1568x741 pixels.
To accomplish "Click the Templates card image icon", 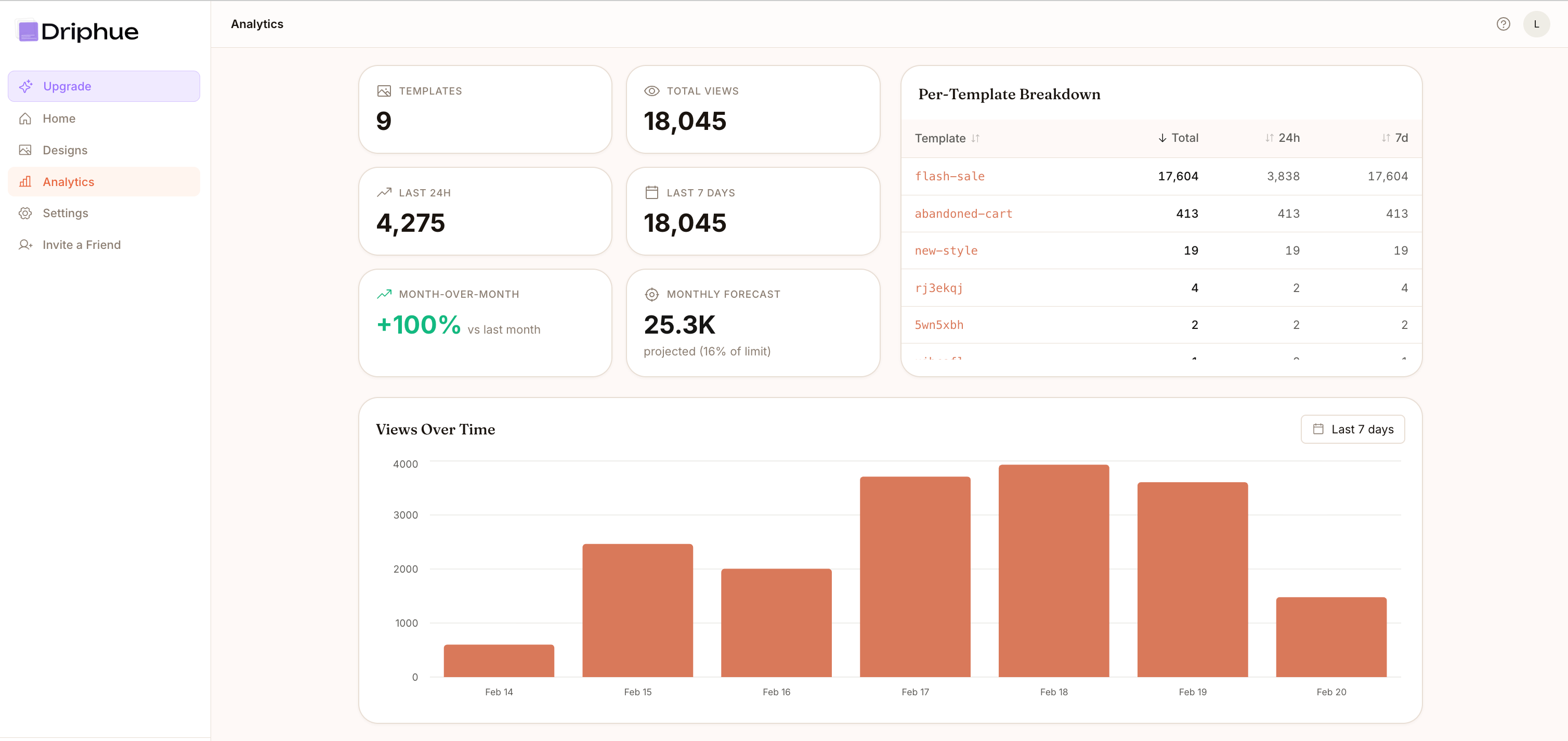I will pos(384,91).
